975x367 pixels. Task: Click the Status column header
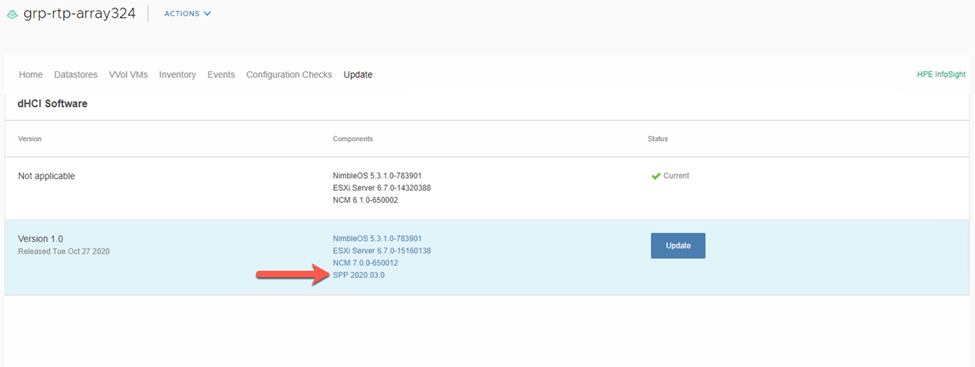pyautogui.click(x=658, y=139)
